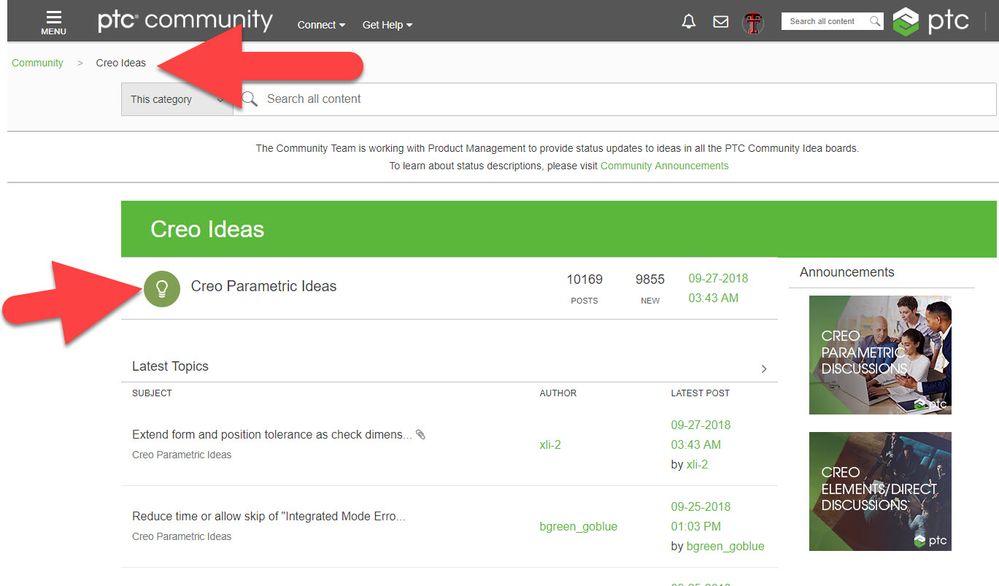Open the Creo Parametric Ideas board
This screenshot has width=999, height=586.
(264, 286)
